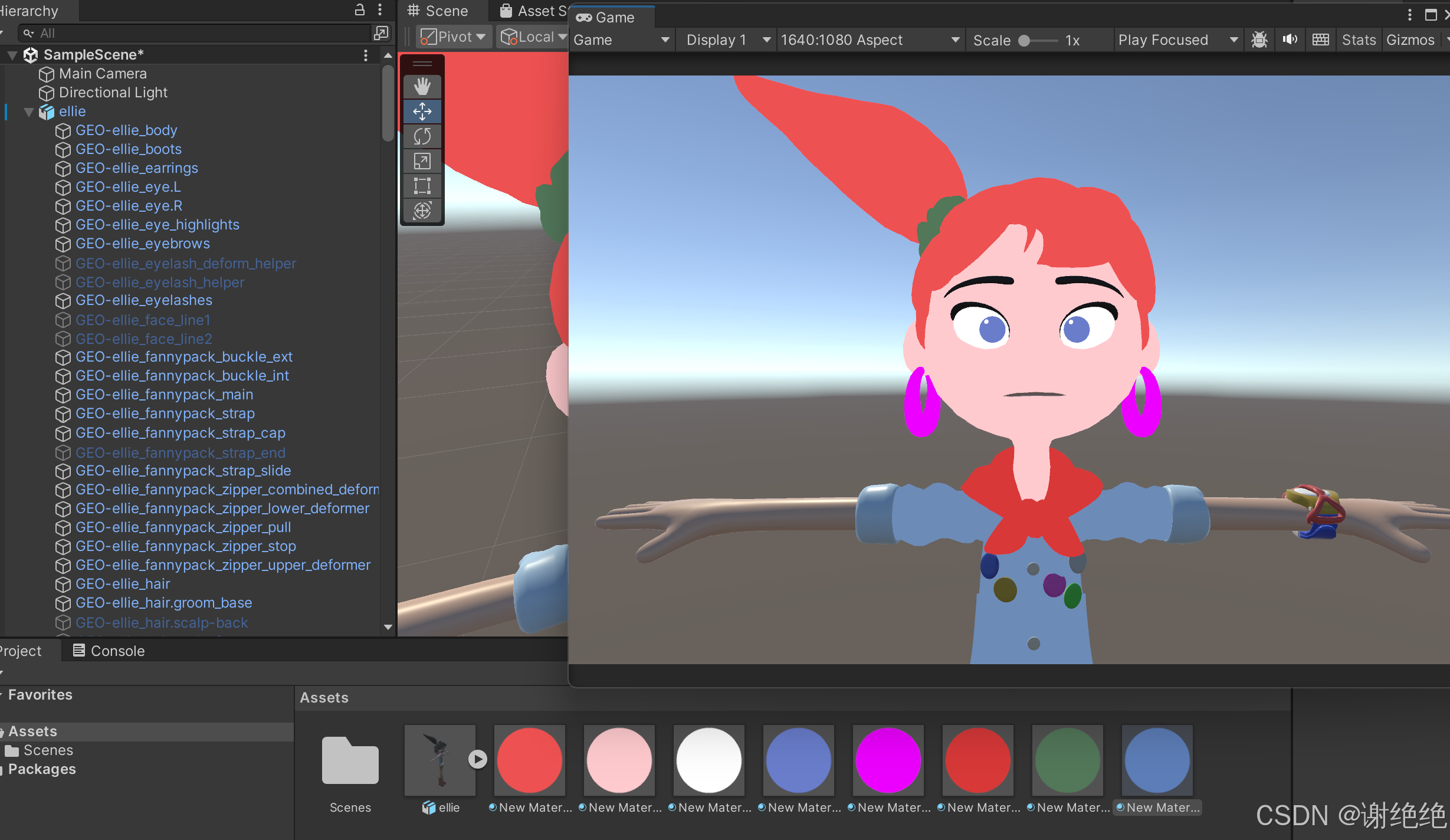Open the 1640:1080 Aspect dropdown
This screenshot has width=1450, height=840.
point(870,40)
